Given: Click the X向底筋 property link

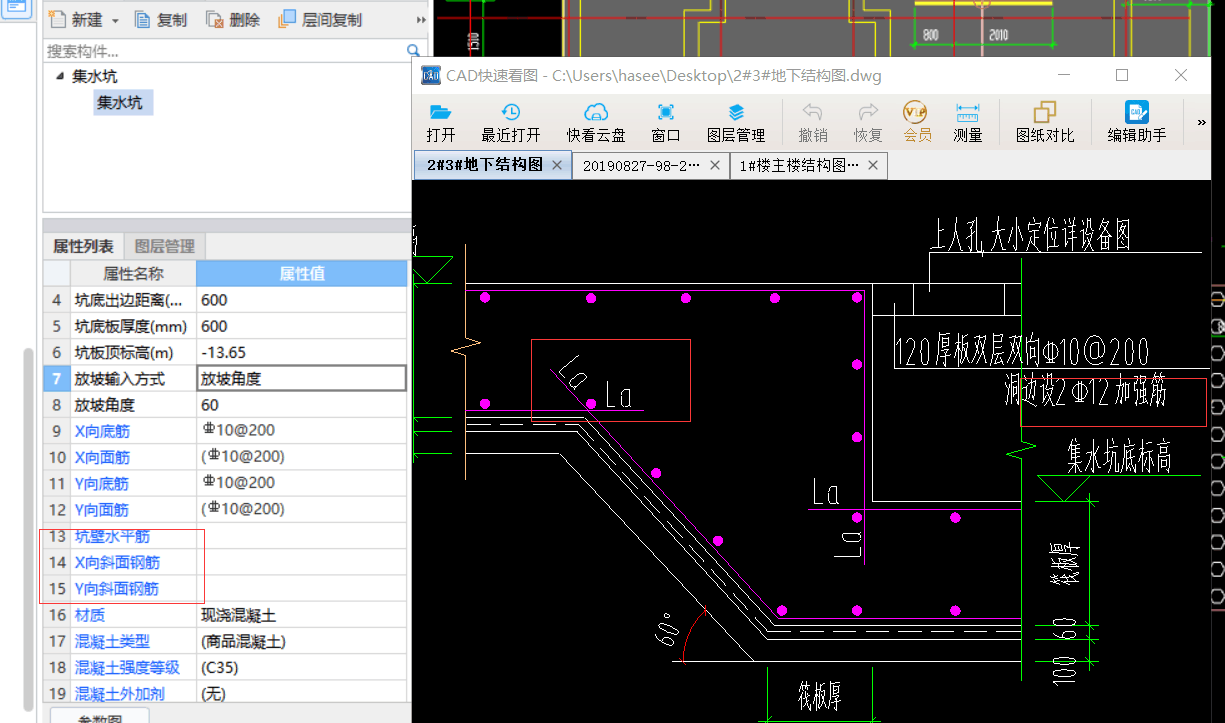Looking at the screenshot, I should pos(102,431).
